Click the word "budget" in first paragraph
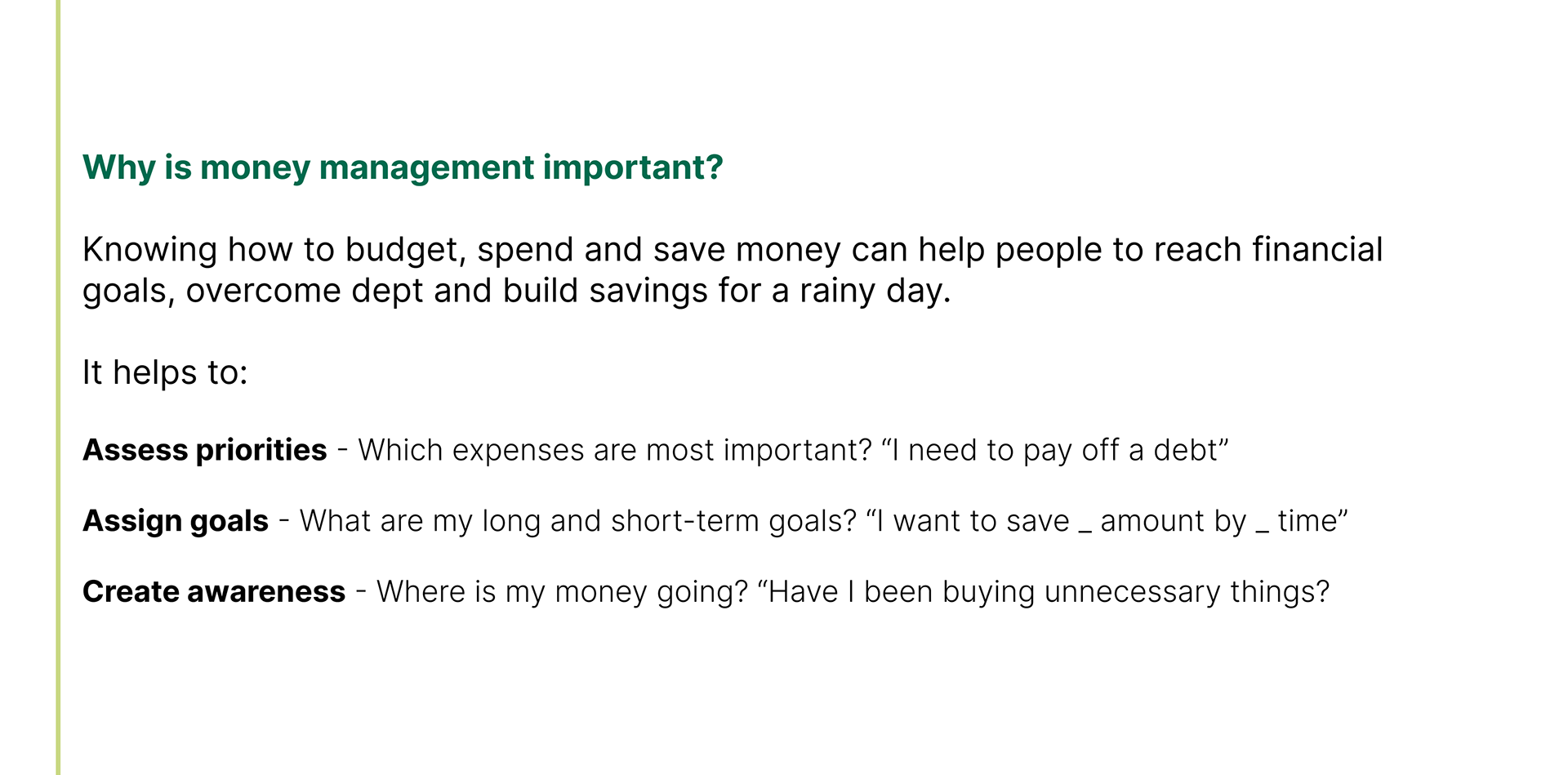 [405, 250]
